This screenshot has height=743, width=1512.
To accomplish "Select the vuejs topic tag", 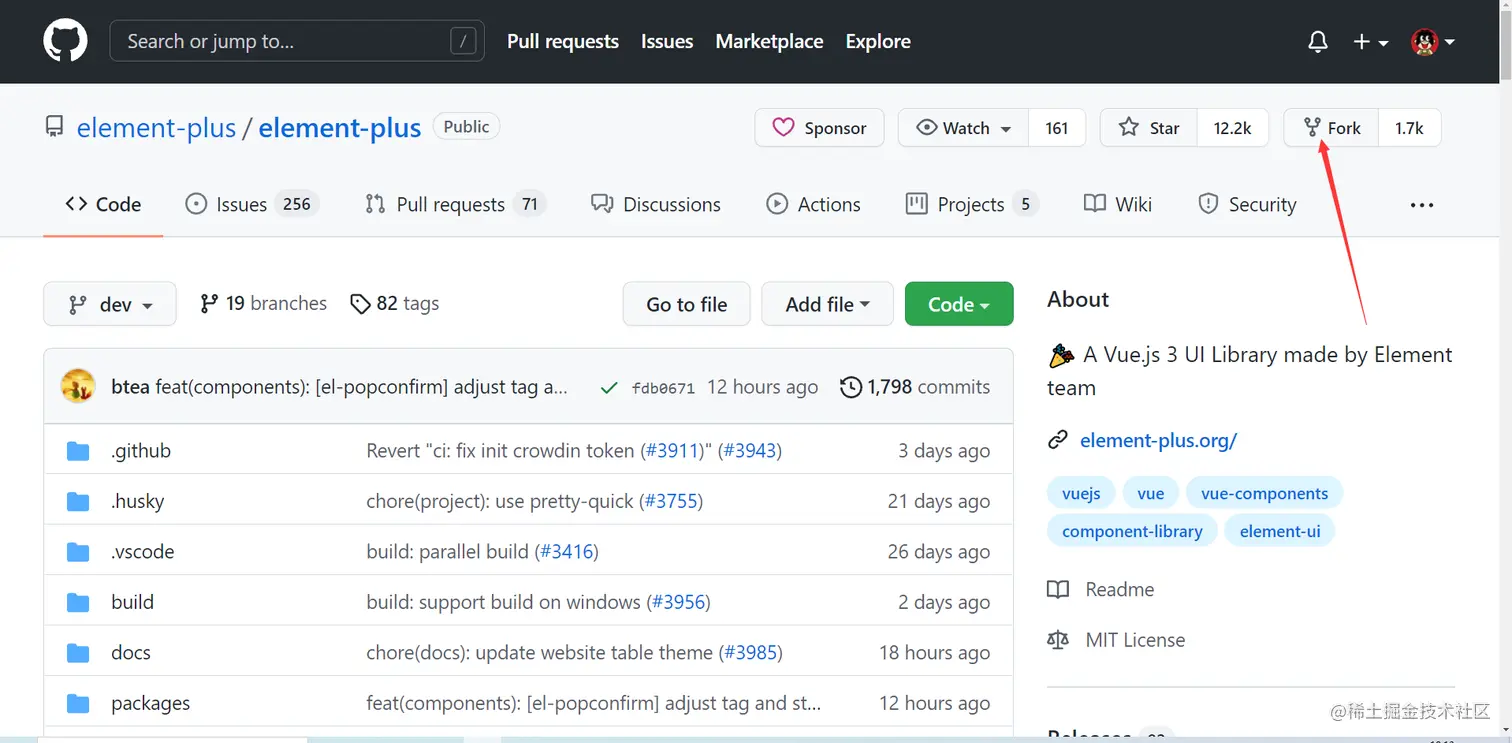I will tap(1081, 493).
